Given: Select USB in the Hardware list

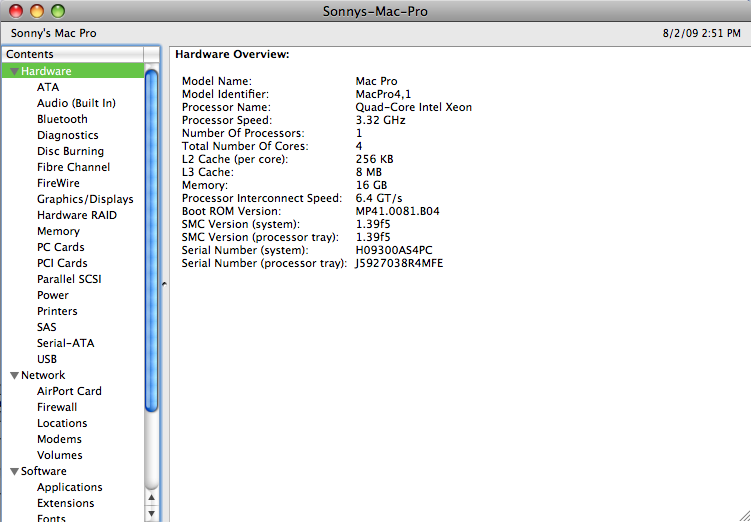Looking at the screenshot, I should tap(47, 359).
